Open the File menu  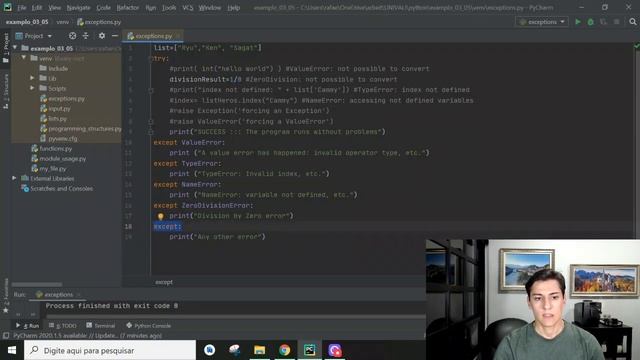coord(22,8)
